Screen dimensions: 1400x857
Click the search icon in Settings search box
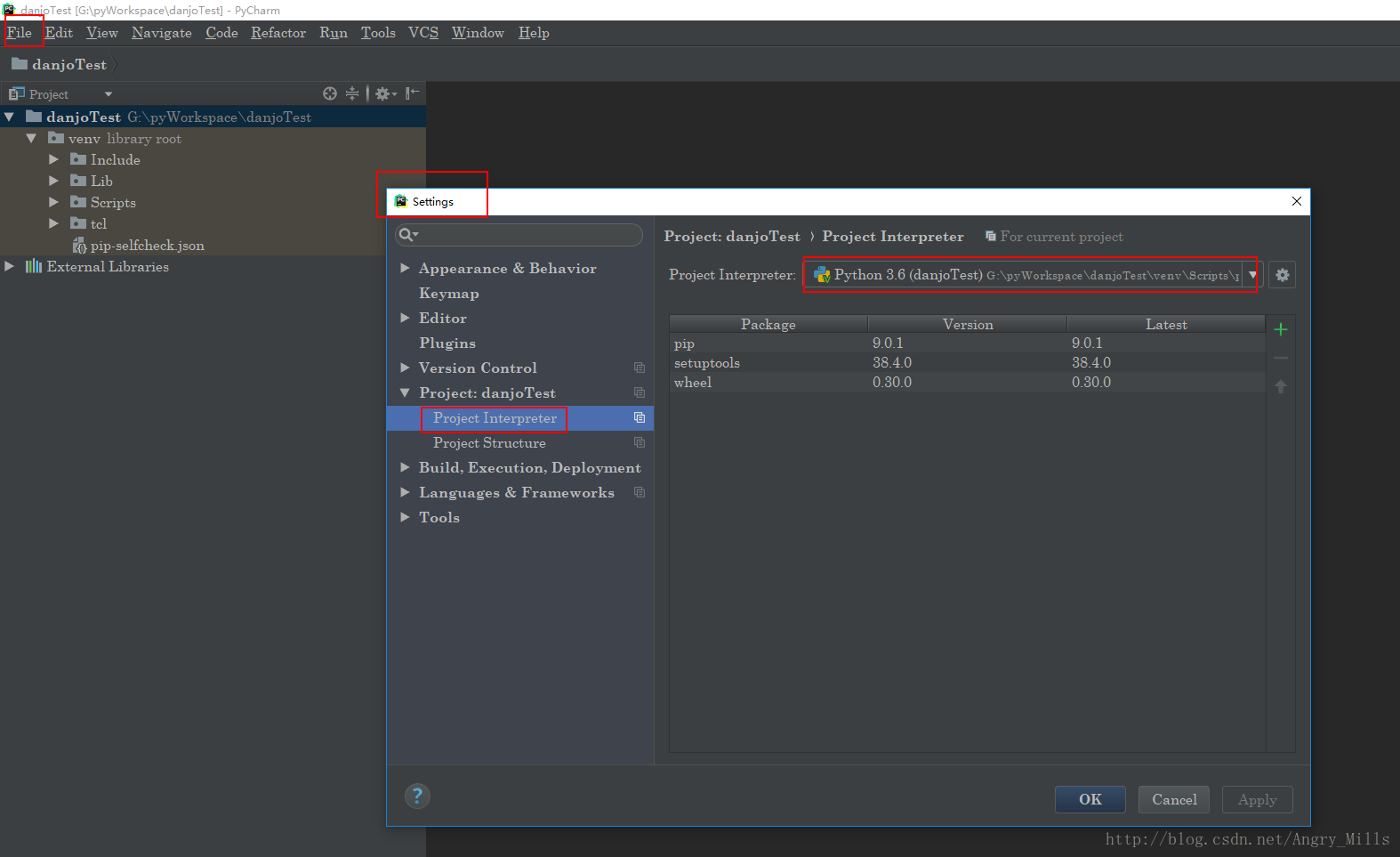coord(408,235)
